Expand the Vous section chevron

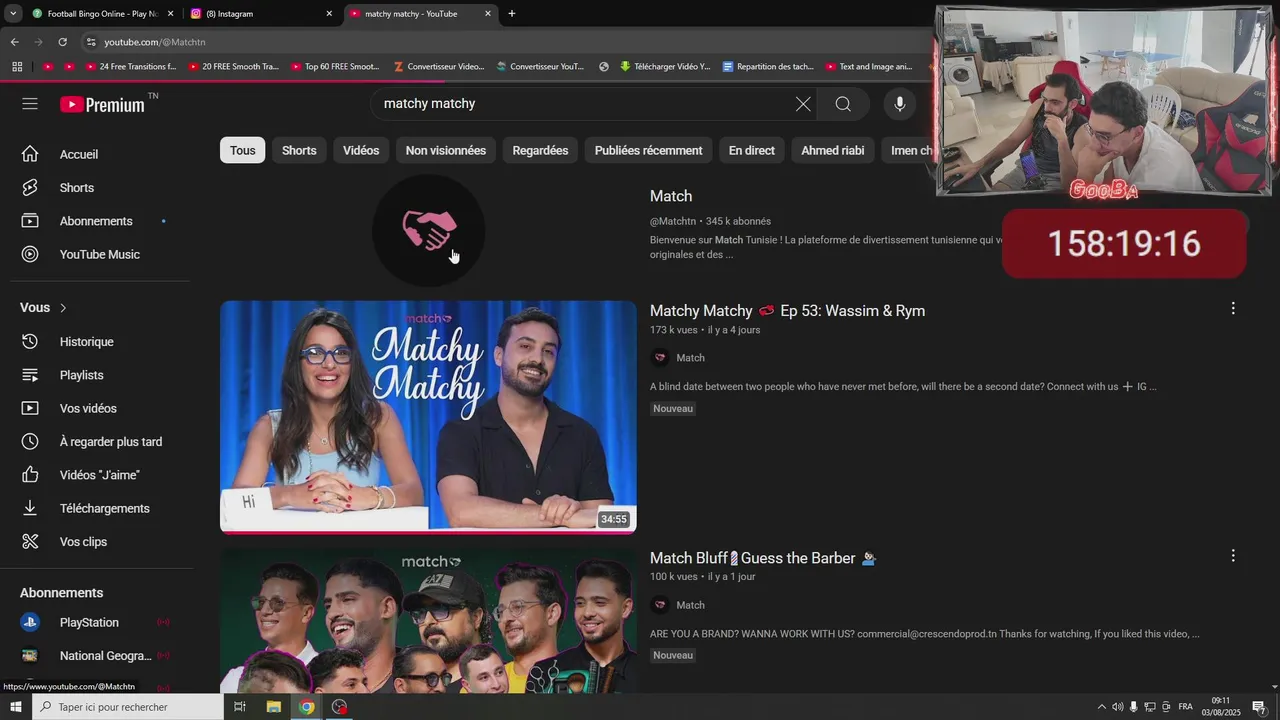[x=63, y=308]
